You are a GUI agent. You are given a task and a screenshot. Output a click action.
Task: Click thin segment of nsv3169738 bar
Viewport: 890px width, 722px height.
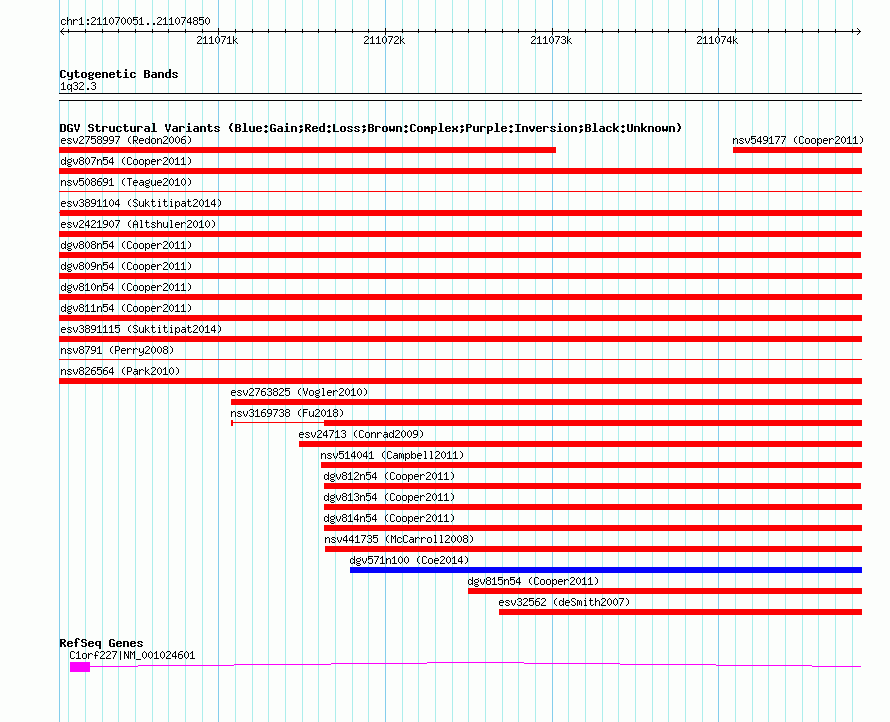tap(278, 423)
